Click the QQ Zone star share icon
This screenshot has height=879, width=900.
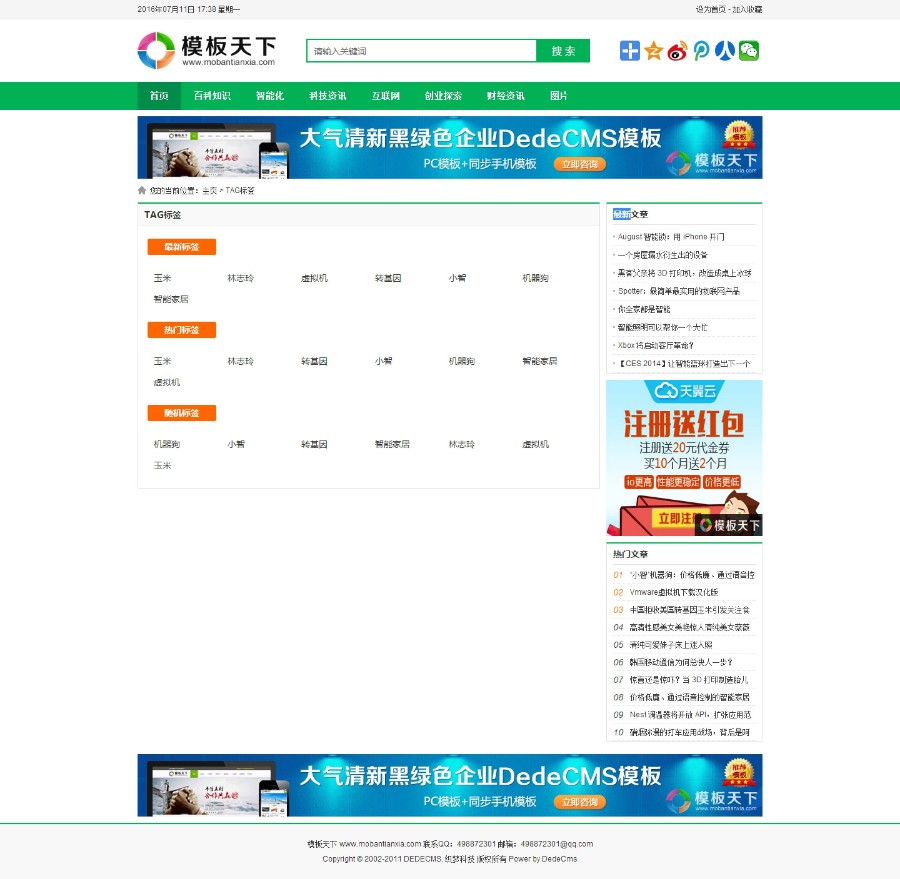[653, 50]
